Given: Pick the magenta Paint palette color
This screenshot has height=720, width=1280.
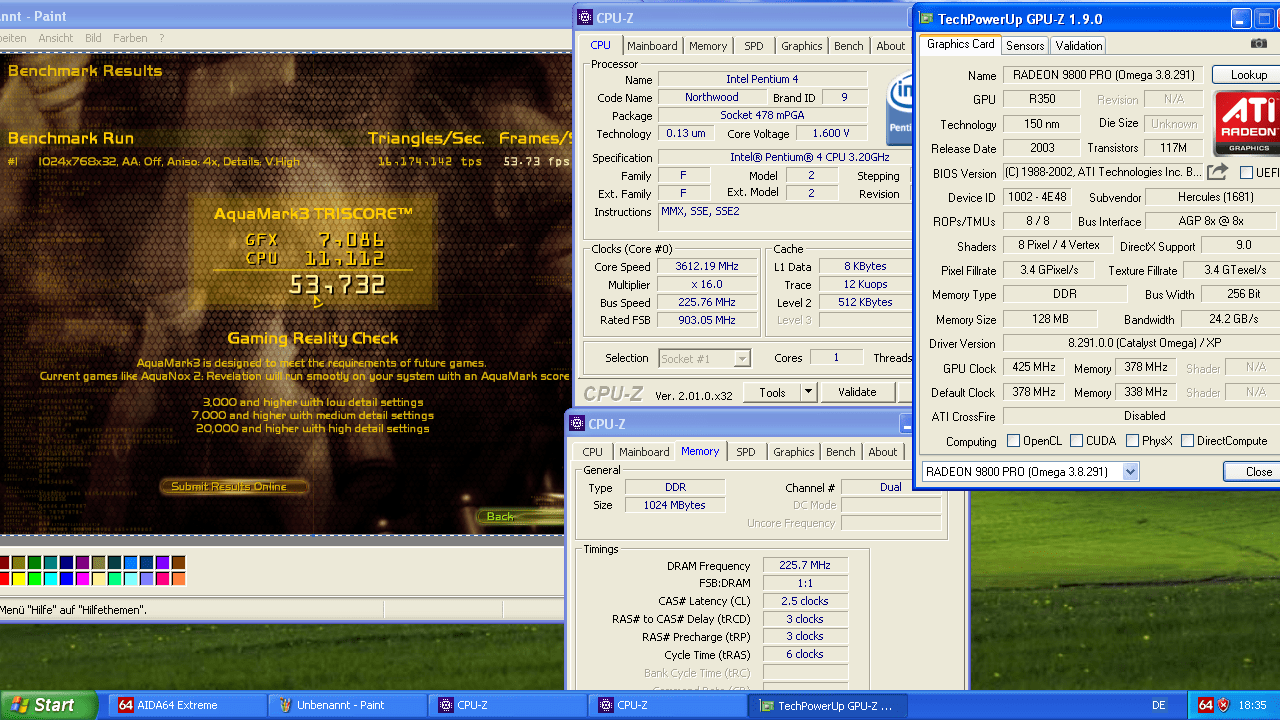Looking at the screenshot, I should [x=83, y=579].
